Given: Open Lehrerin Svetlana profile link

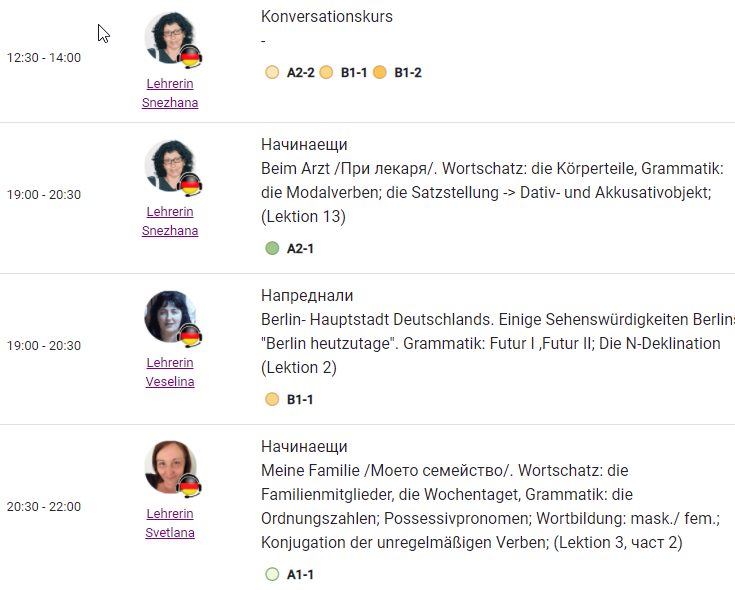Looking at the screenshot, I should click(170, 523).
